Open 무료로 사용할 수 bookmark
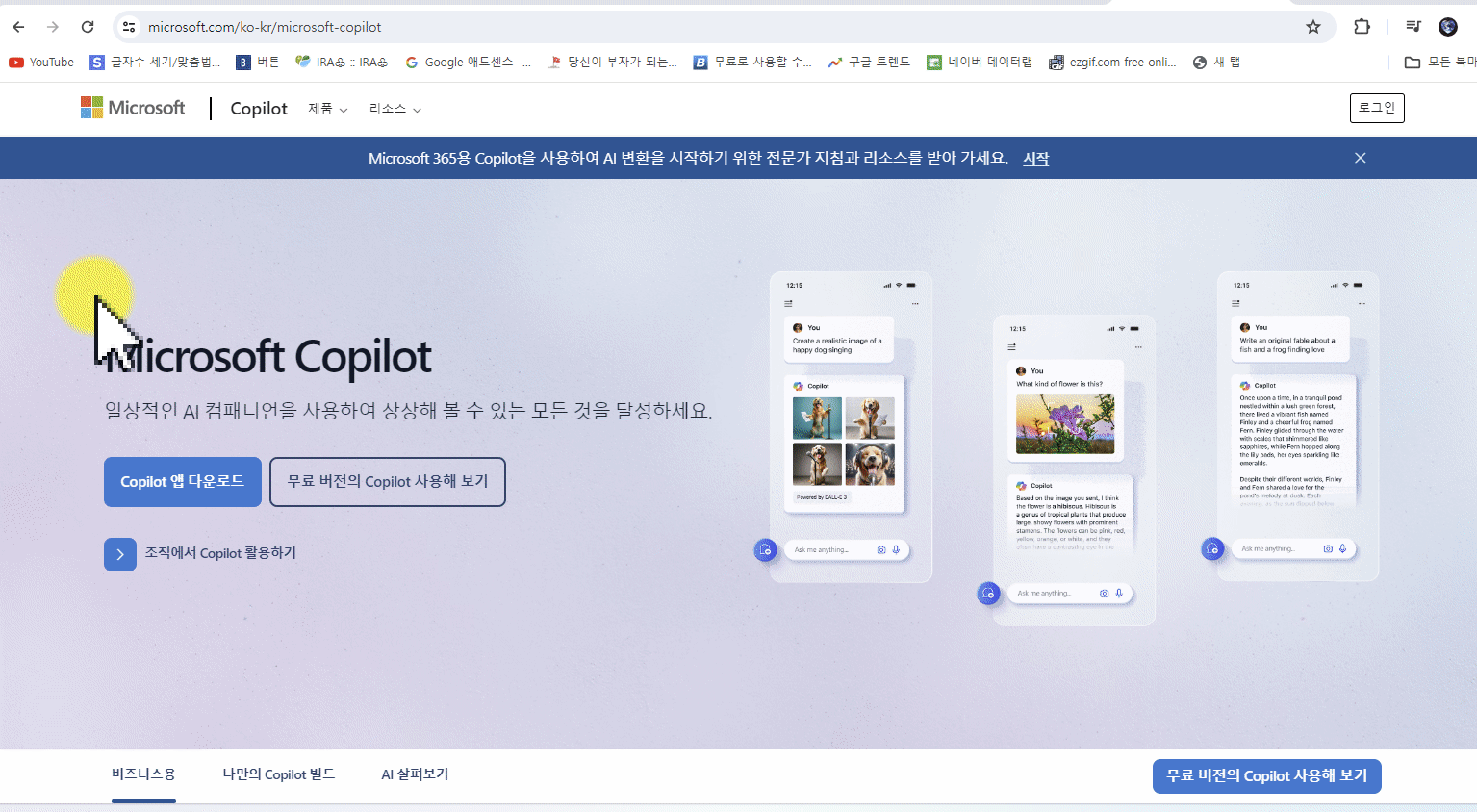The image size is (1477, 812). pos(752,63)
